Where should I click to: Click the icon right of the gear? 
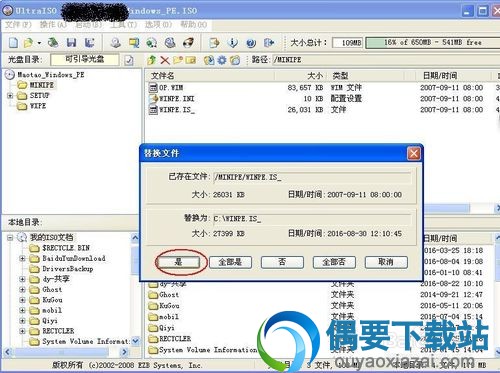point(235,60)
